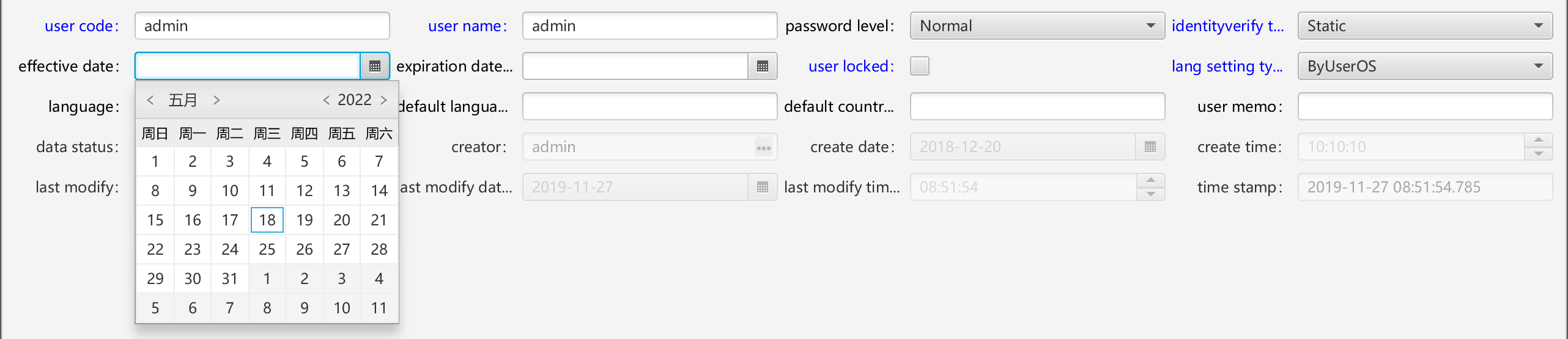Expand the password level Normal dropdown

pyautogui.click(x=1038, y=26)
